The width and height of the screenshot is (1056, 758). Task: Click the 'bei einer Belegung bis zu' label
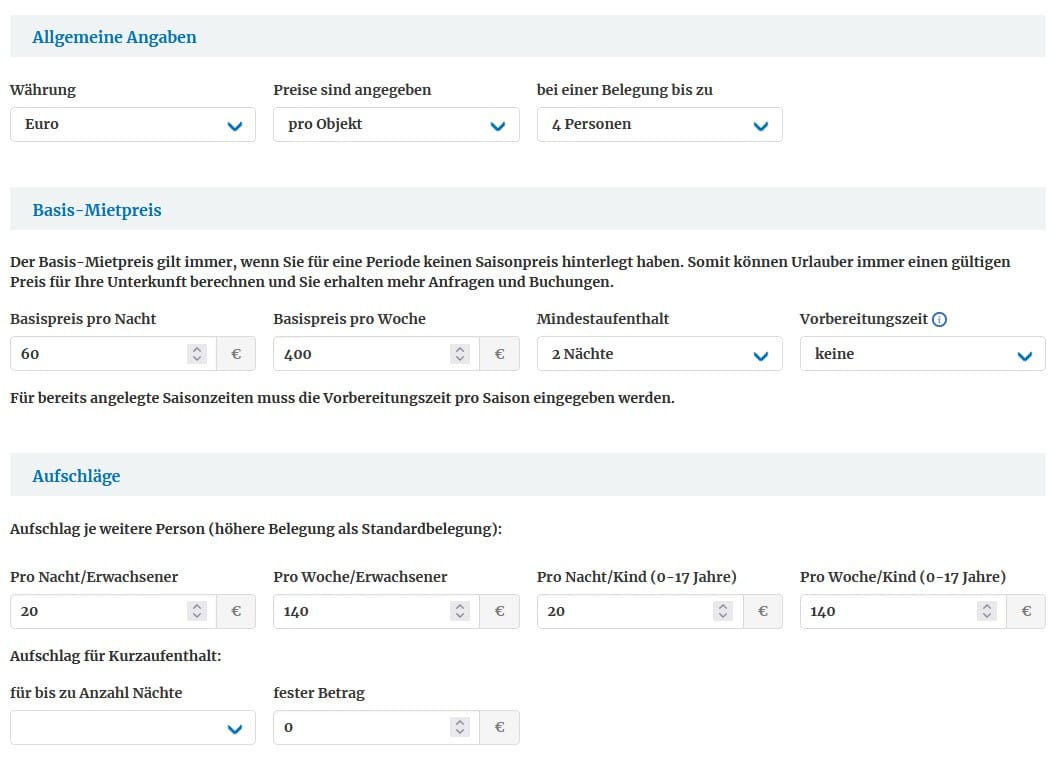pyautogui.click(x=624, y=90)
